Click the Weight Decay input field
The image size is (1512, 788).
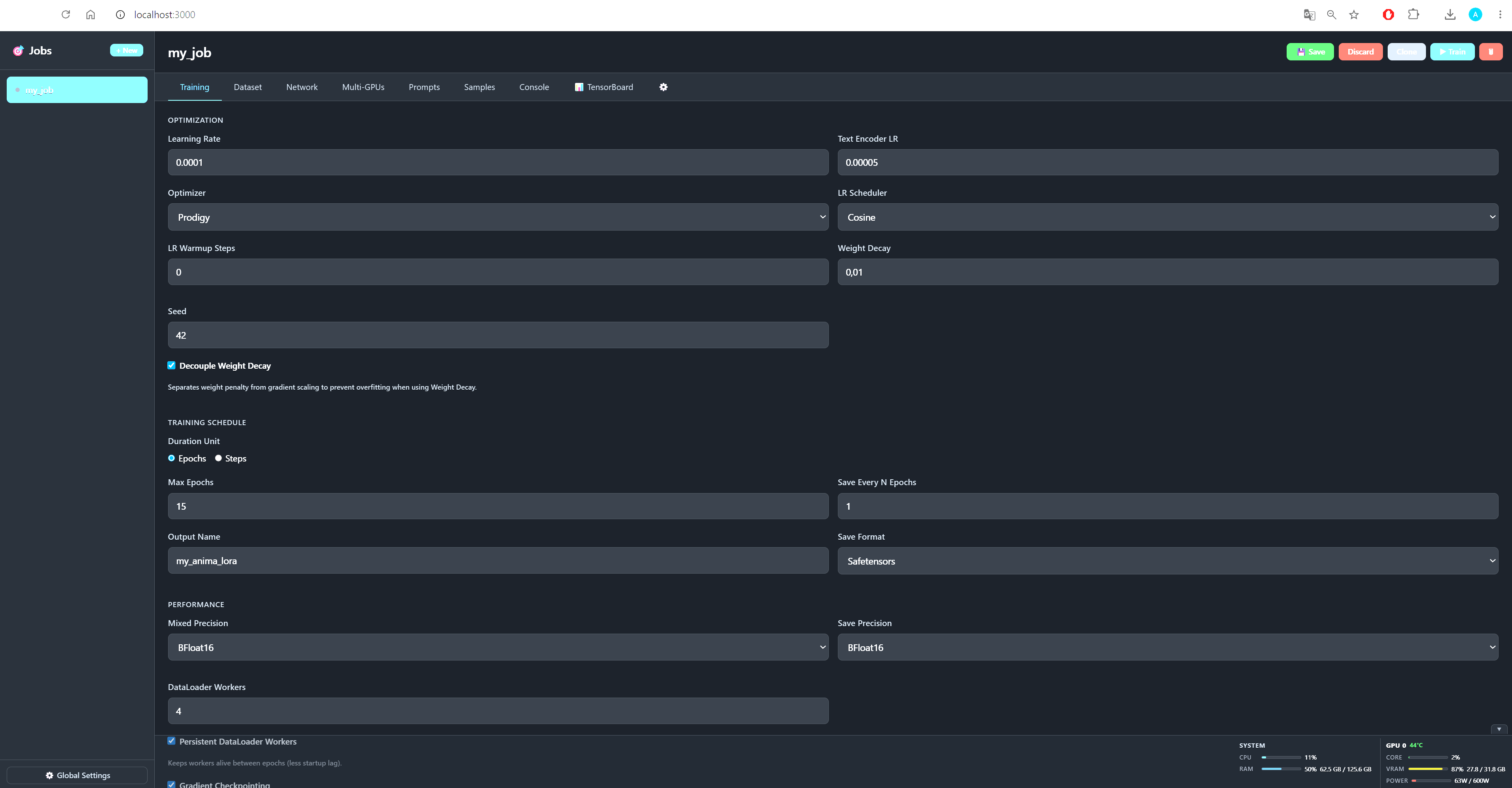point(1167,272)
